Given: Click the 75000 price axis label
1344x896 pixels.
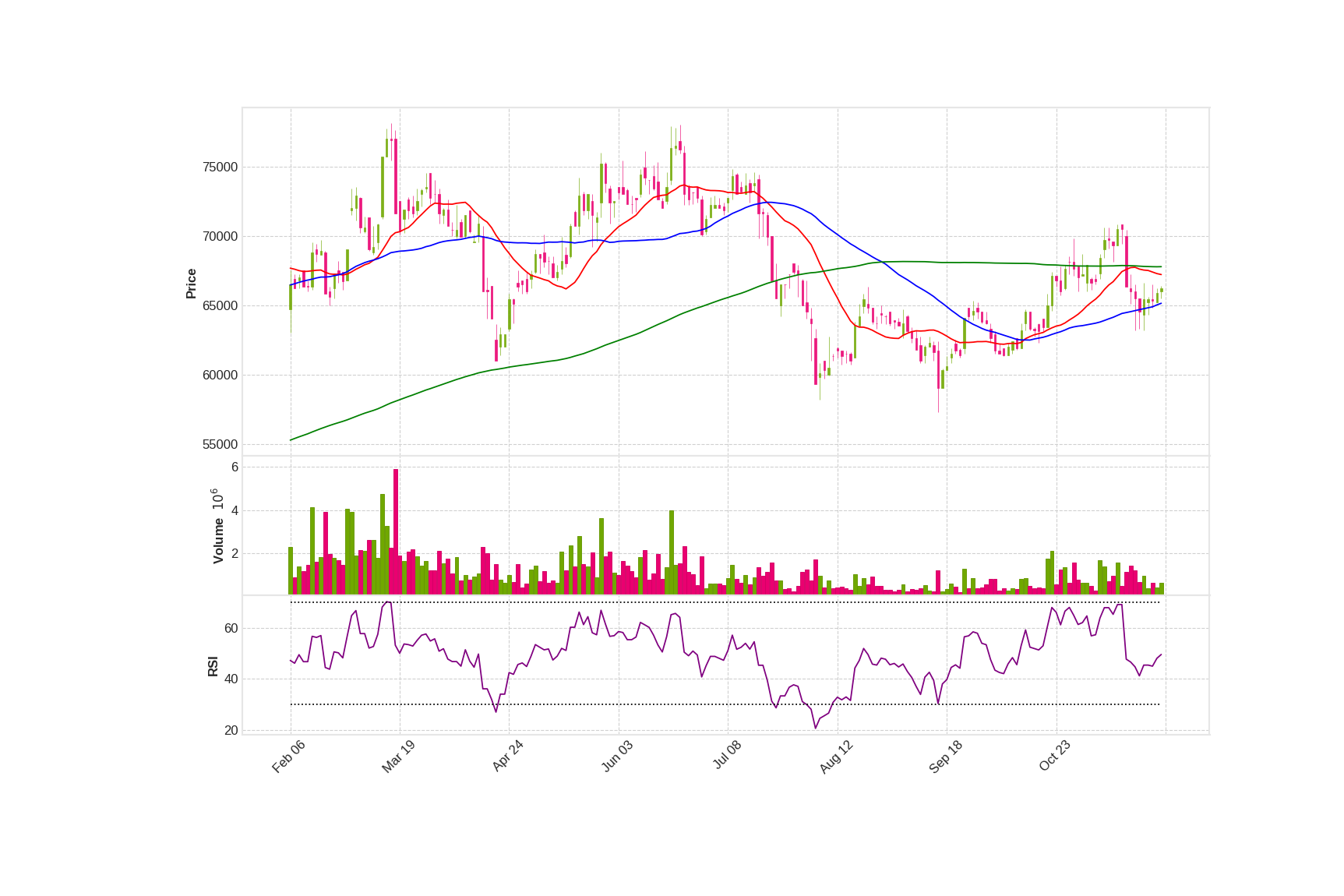Looking at the screenshot, I should (x=220, y=168).
